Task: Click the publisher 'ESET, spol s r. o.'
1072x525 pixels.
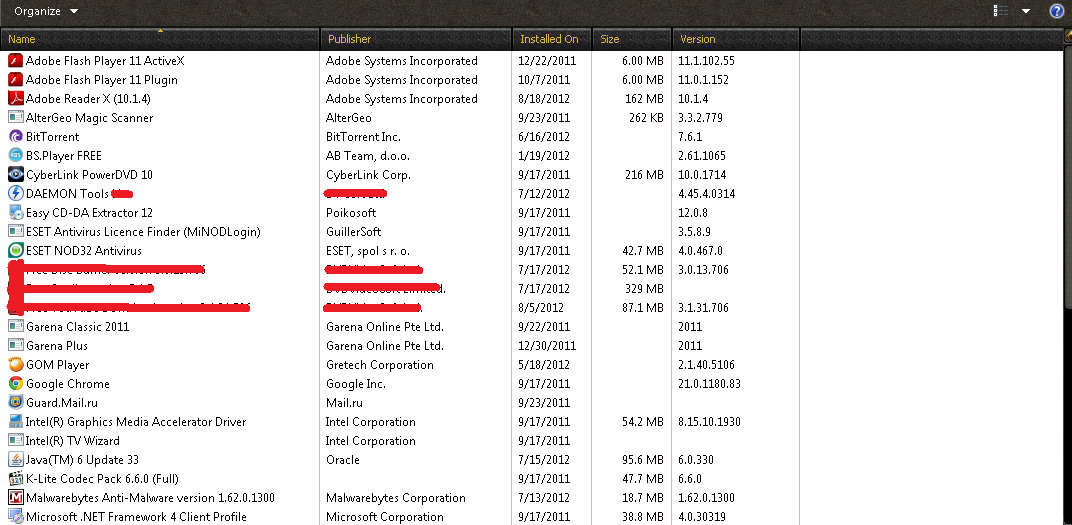Action: [x=368, y=251]
